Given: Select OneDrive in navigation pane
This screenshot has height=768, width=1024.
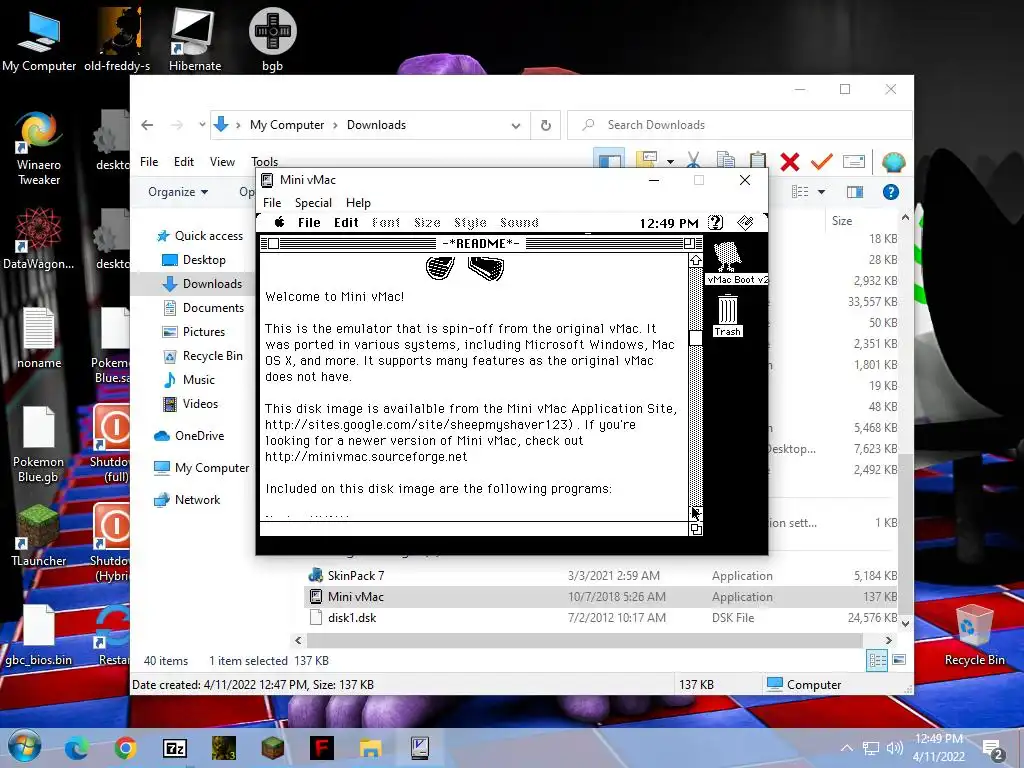Looking at the screenshot, I should pyautogui.click(x=189, y=436).
